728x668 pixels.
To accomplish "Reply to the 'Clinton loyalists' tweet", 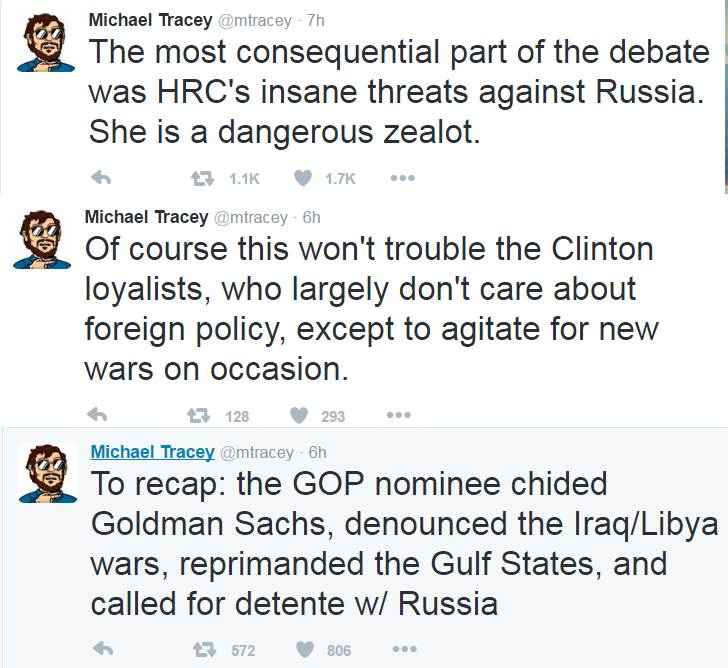I will (x=97, y=415).
